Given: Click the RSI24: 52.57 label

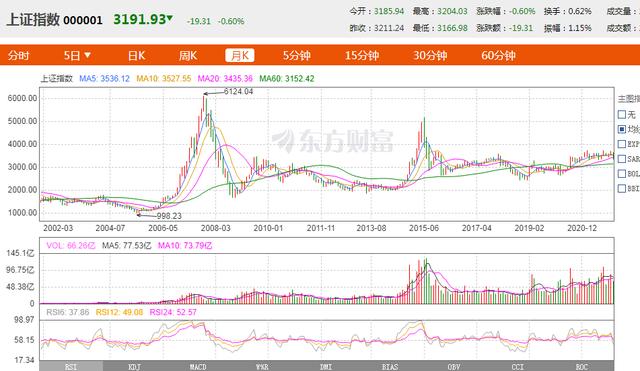Looking at the screenshot, I should (x=173, y=312).
